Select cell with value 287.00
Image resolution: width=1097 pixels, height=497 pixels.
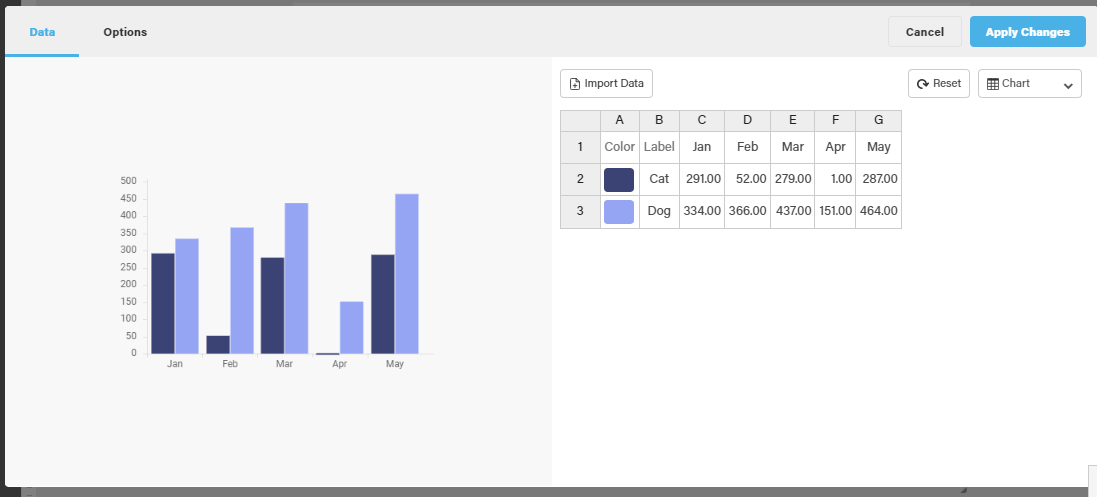(x=879, y=179)
